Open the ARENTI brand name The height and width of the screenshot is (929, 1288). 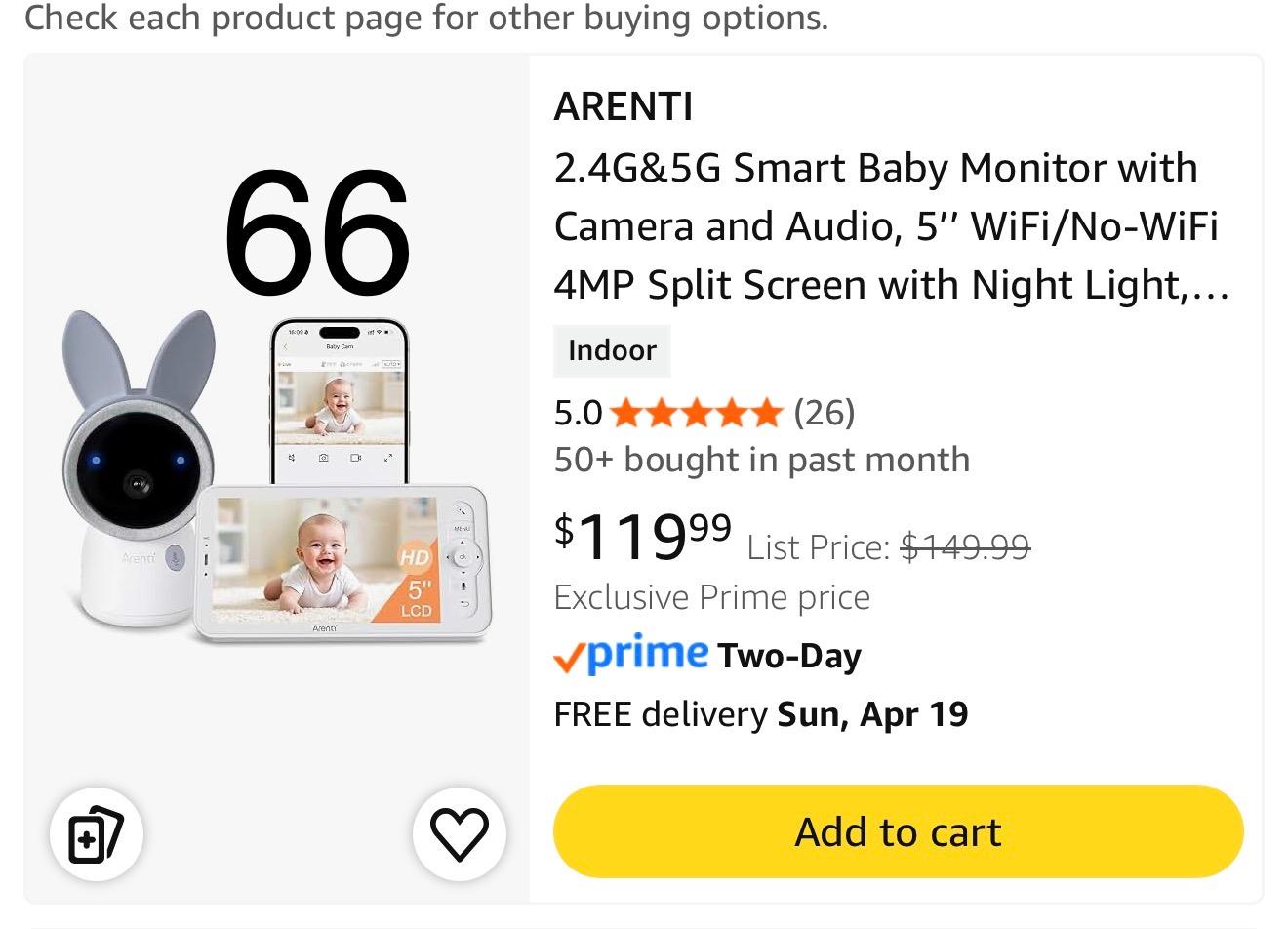coord(623,106)
